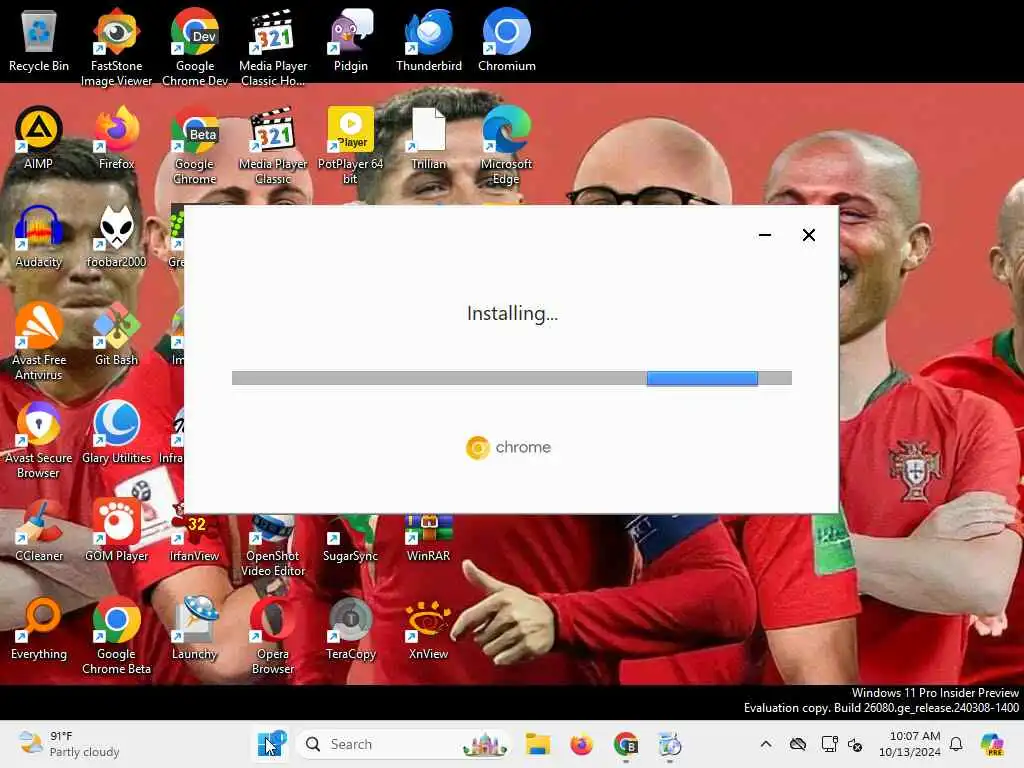Launch Thunderbird from the desktop
This screenshot has height=768, width=1024.
[x=428, y=40]
